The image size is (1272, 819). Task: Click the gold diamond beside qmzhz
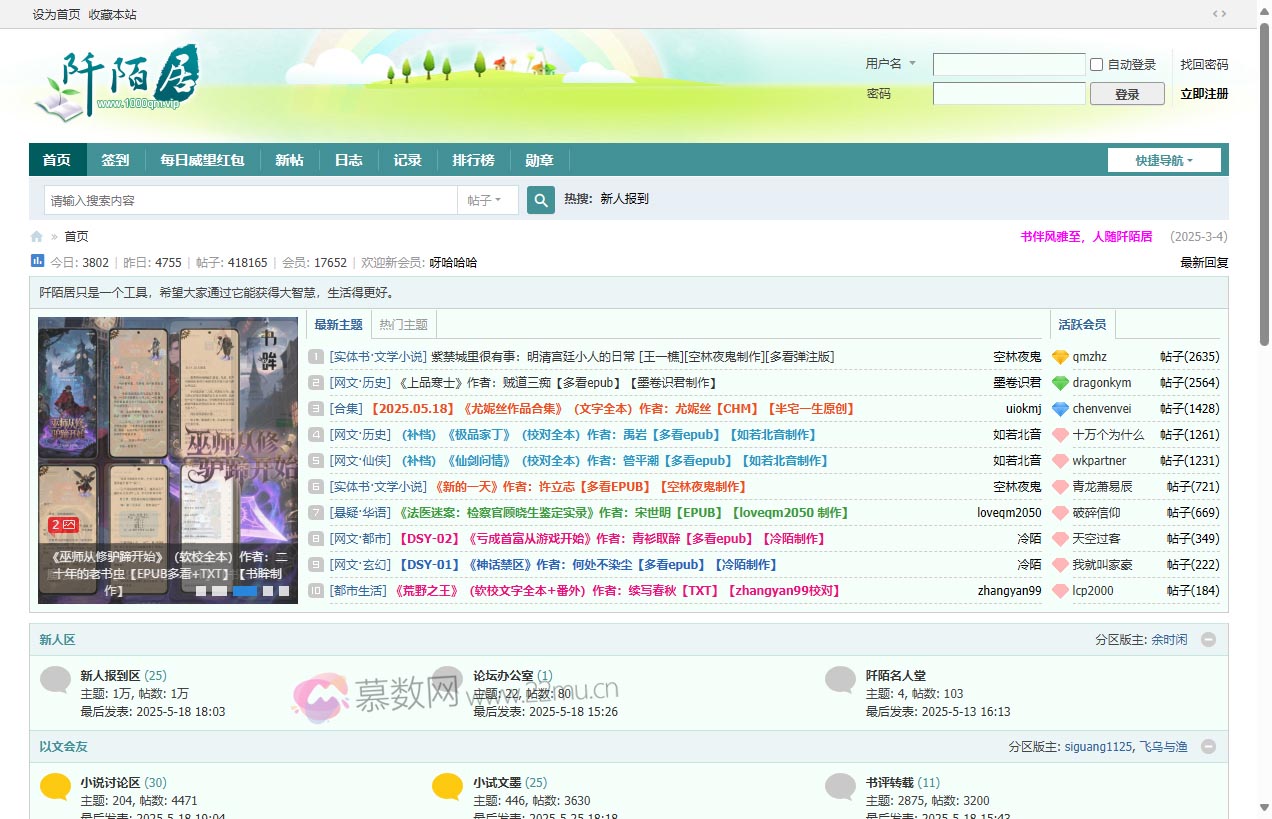pyautogui.click(x=1060, y=357)
